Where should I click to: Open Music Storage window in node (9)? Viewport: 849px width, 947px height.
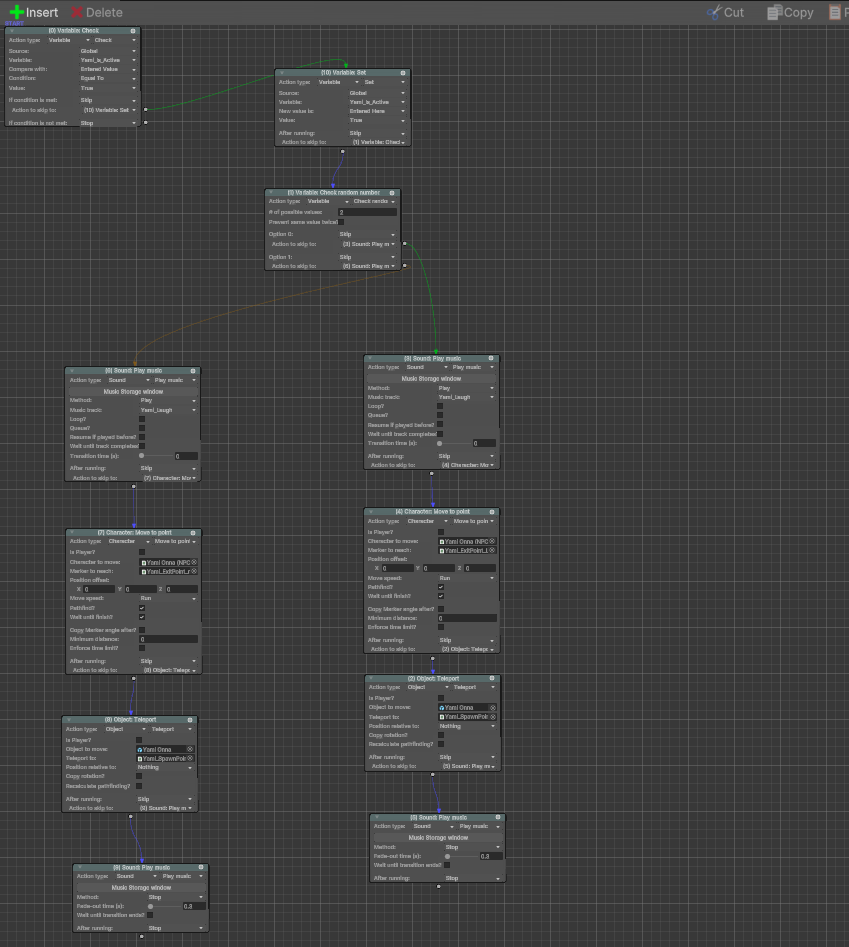[x=141, y=887]
